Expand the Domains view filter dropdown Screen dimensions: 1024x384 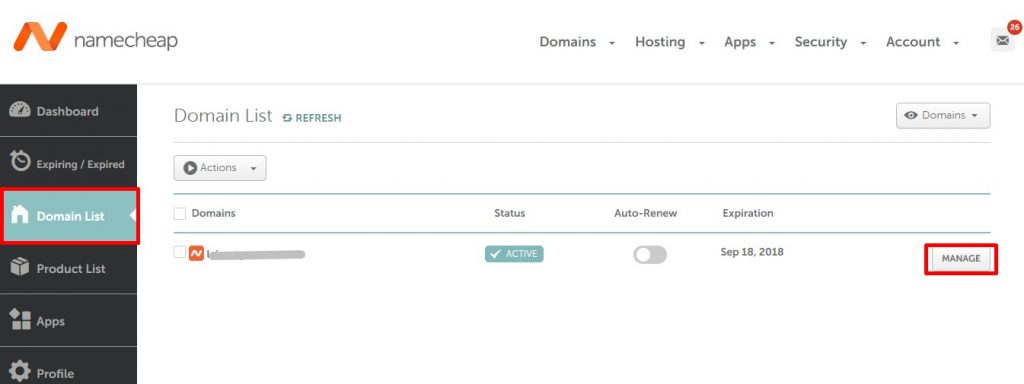(x=943, y=116)
